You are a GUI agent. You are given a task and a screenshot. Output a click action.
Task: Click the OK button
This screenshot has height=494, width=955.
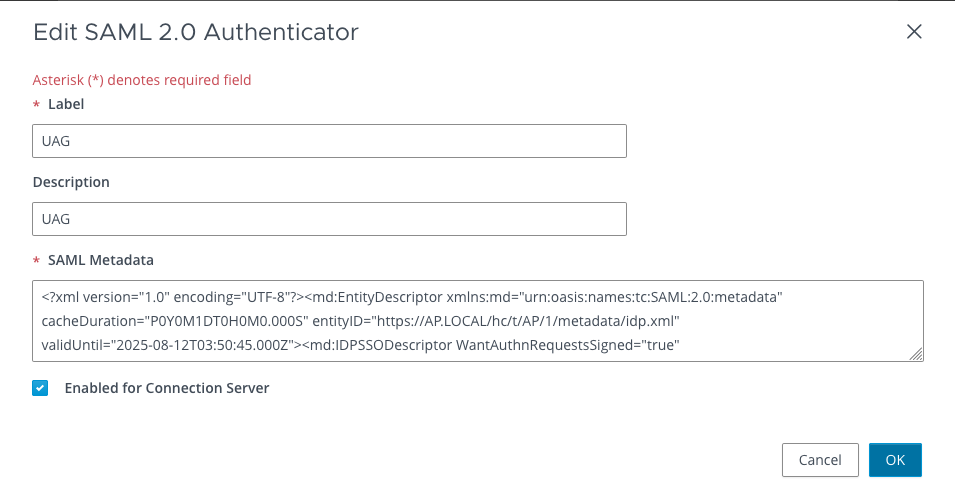[x=895, y=460]
